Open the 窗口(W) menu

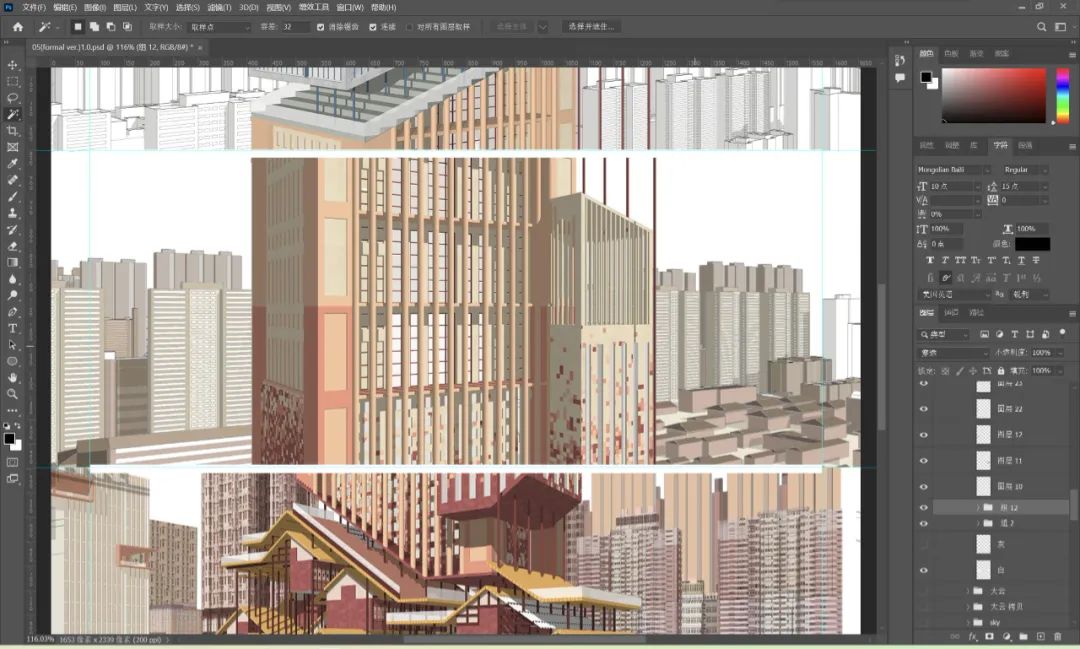[x=350, y=8]
